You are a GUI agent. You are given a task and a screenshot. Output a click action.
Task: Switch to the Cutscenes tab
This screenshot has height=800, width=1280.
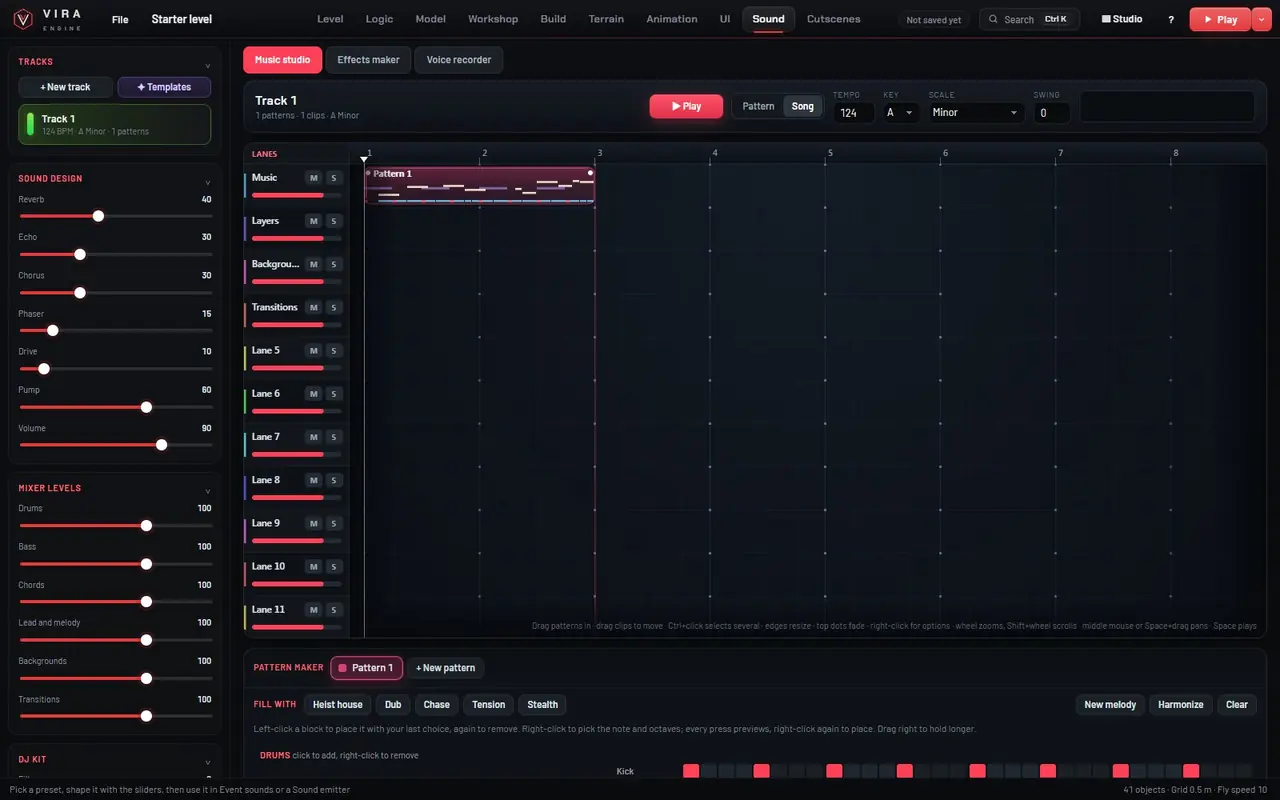pos(833,19)
